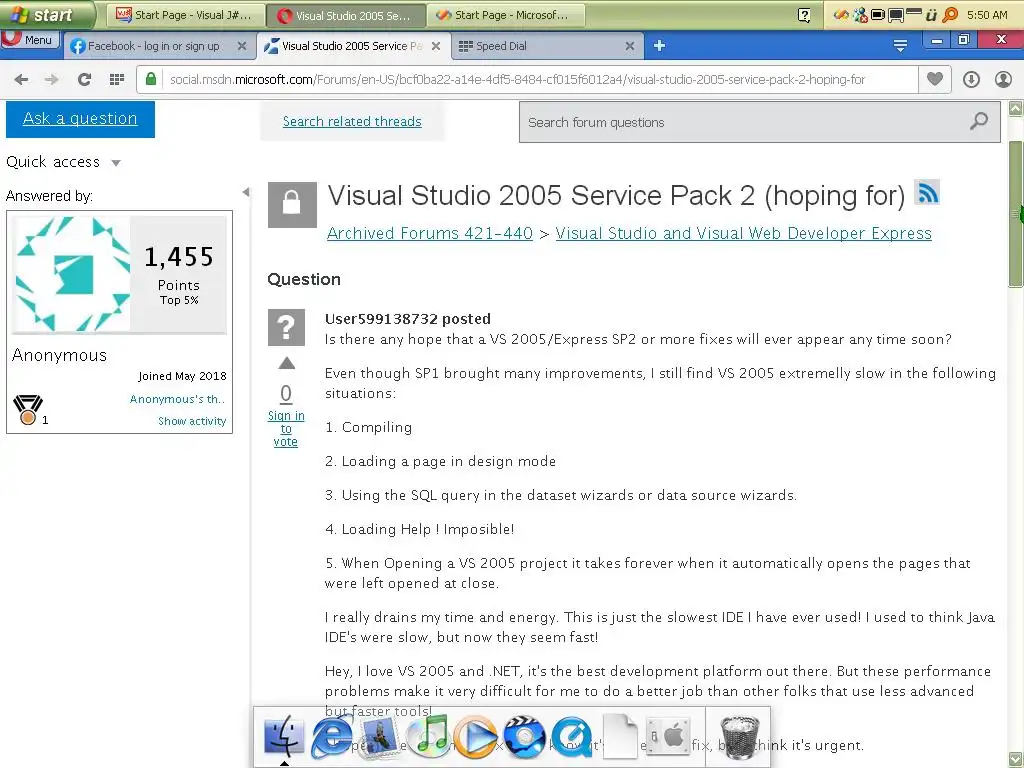The image size is (1024, 768).
Task: Open Anonymous's threads link
Action: (x=177, y=399)
